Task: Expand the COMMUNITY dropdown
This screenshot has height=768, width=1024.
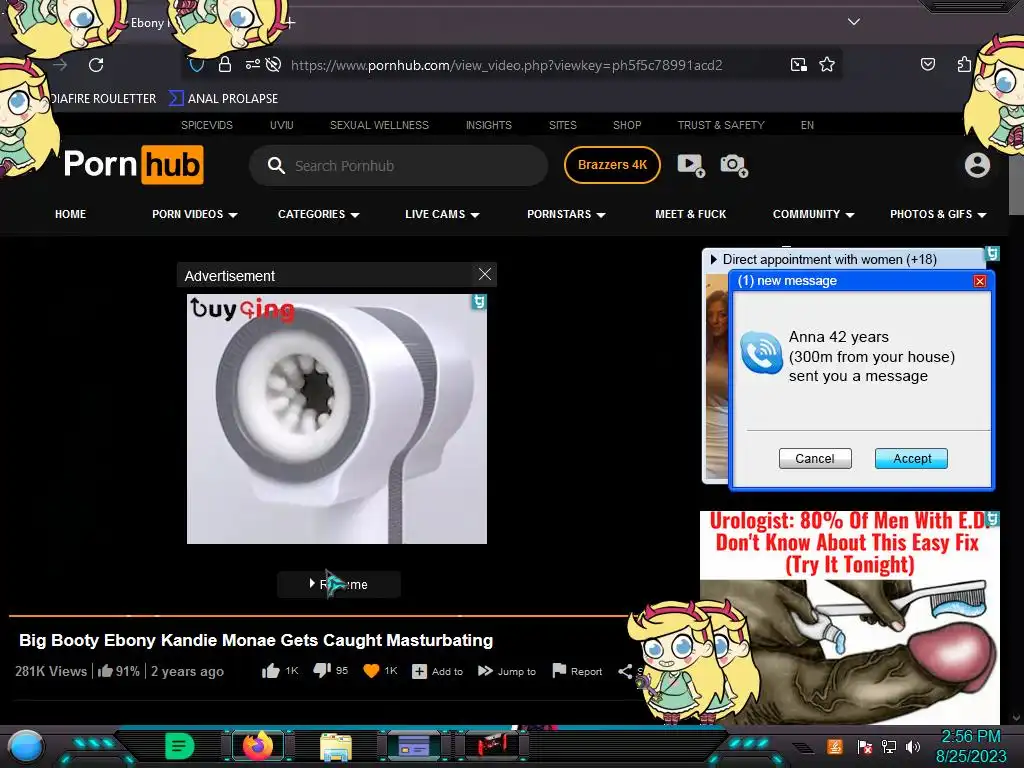Action: (x=814, y=214)
